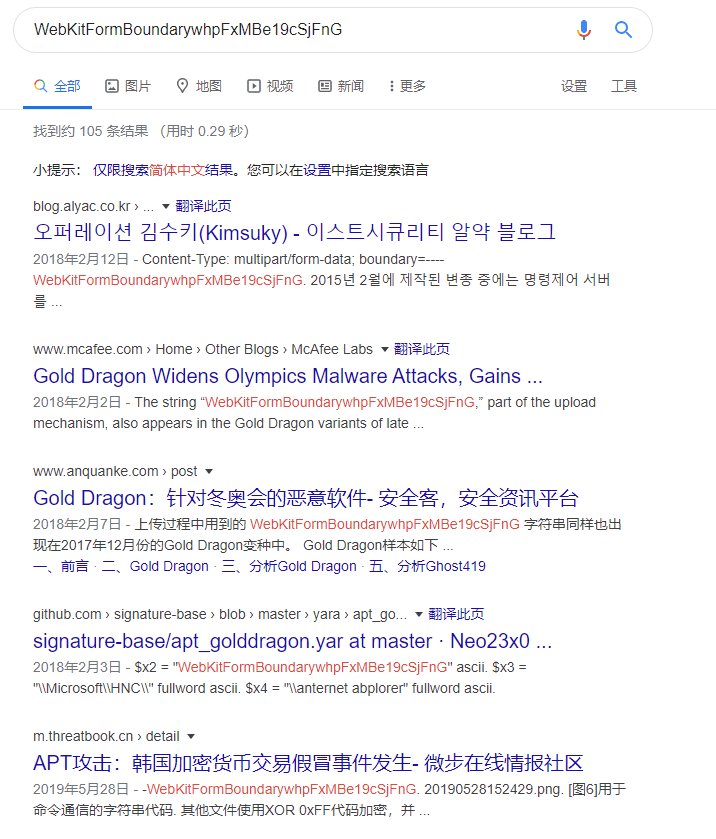Select the 全部 (All) tab
The height and width of the screenshot is (839, 716).
(57, 86)
